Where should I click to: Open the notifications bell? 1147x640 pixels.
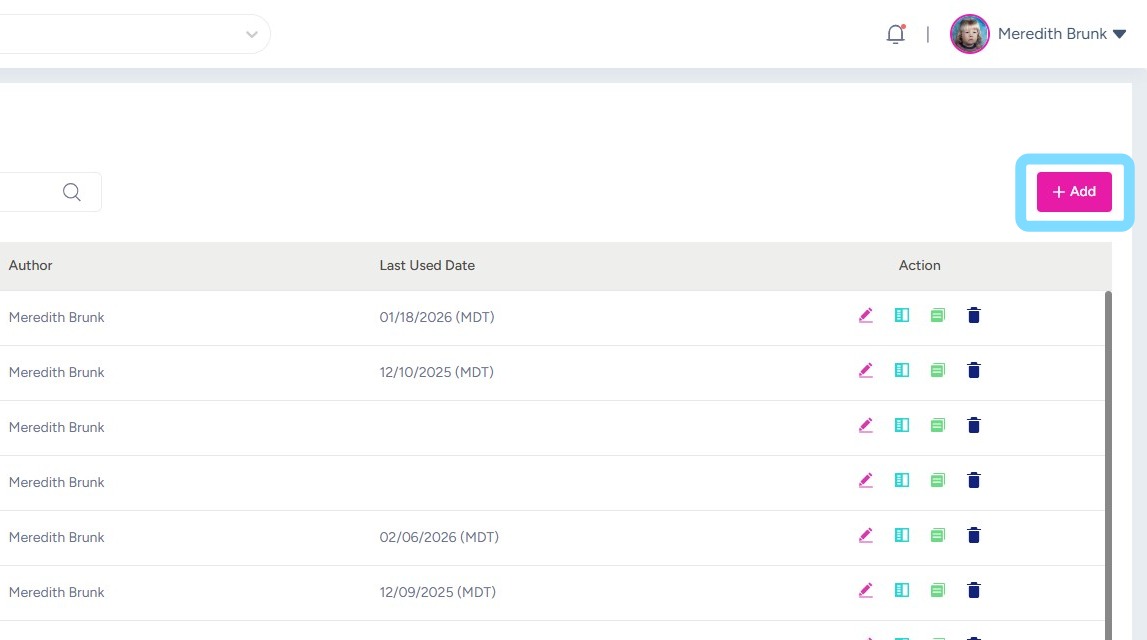pos(895,34)
